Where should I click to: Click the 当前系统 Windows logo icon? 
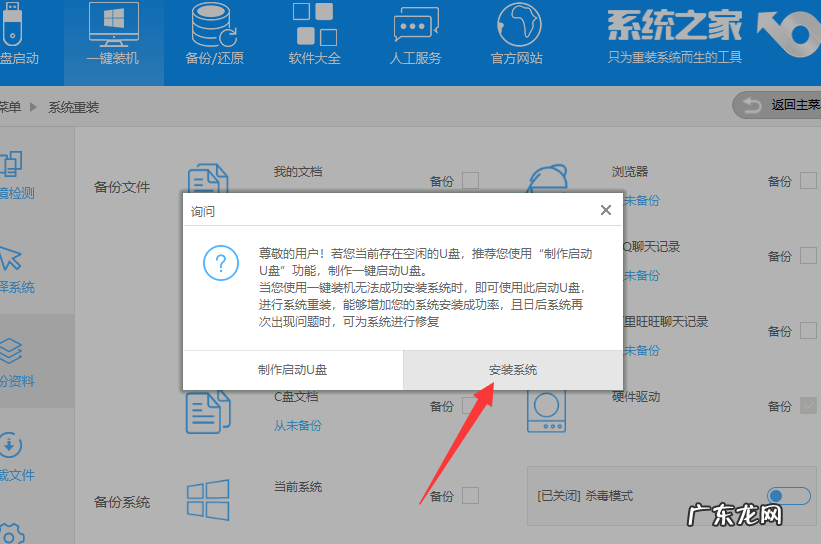(208, 499)
